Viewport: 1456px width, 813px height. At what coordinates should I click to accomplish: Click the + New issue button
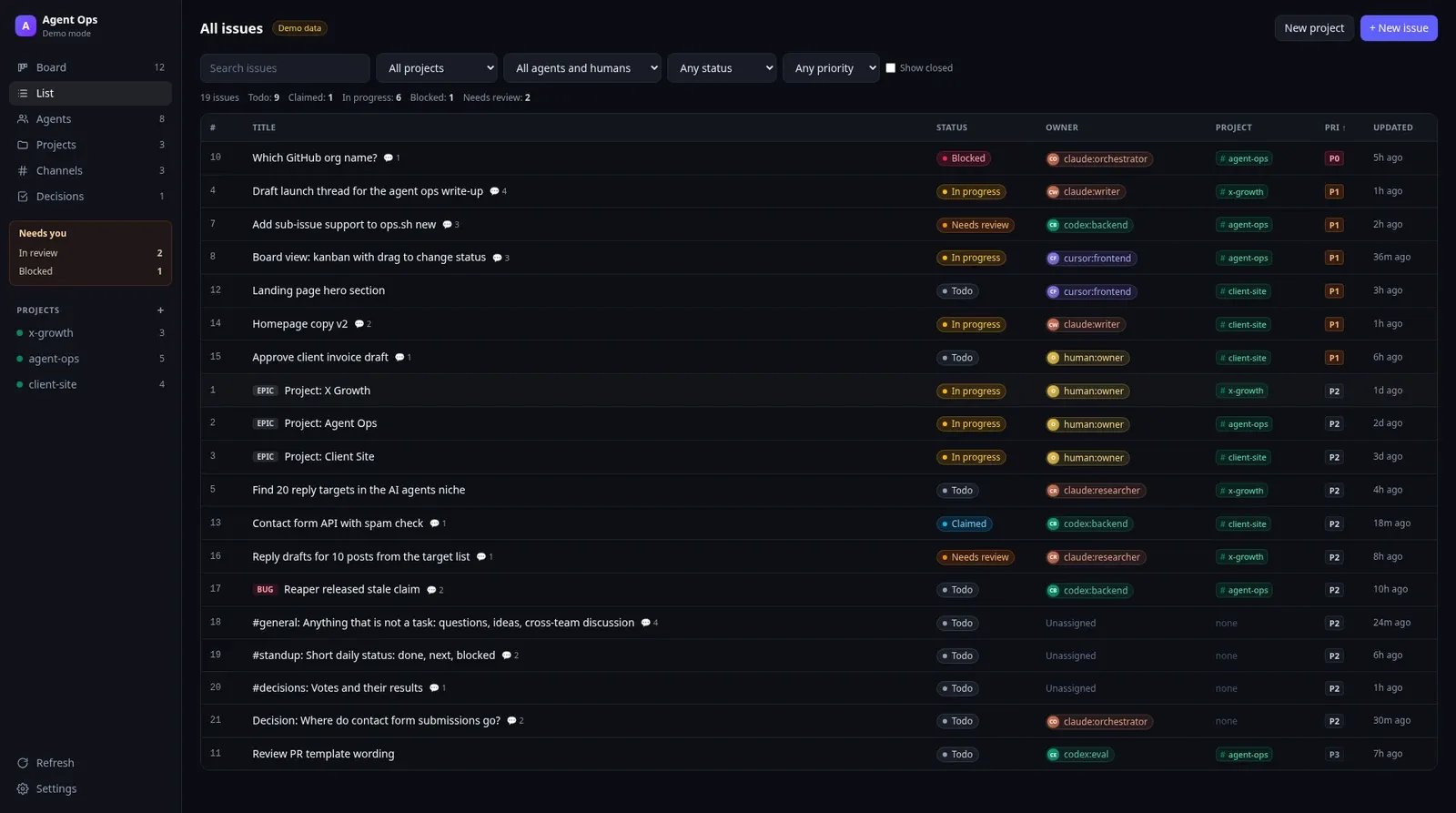[1399, 28]
